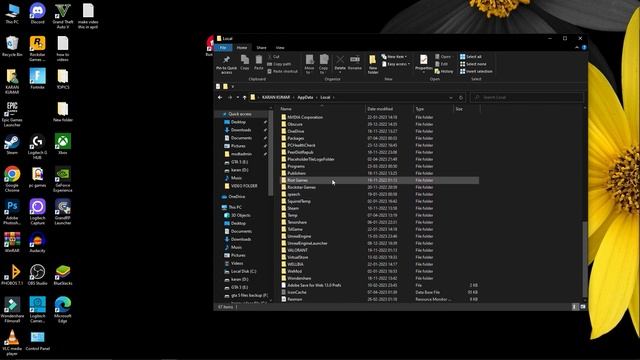Select the VLC media player desktop icon
The image size is (640, 360).
point(12,343)
